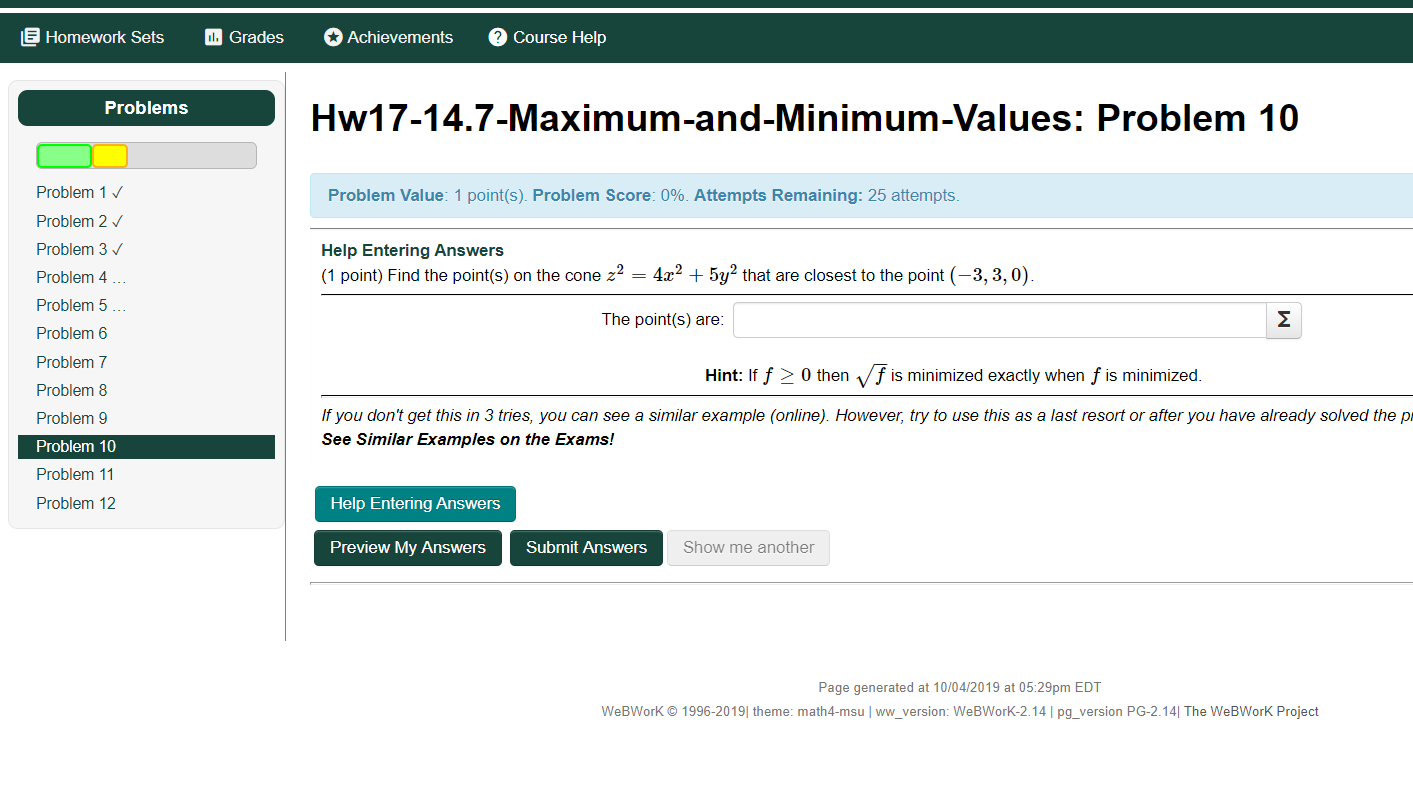
Task: Click the 'See Similar Examples on the Exams!' text
Action: tap(468, 439)
